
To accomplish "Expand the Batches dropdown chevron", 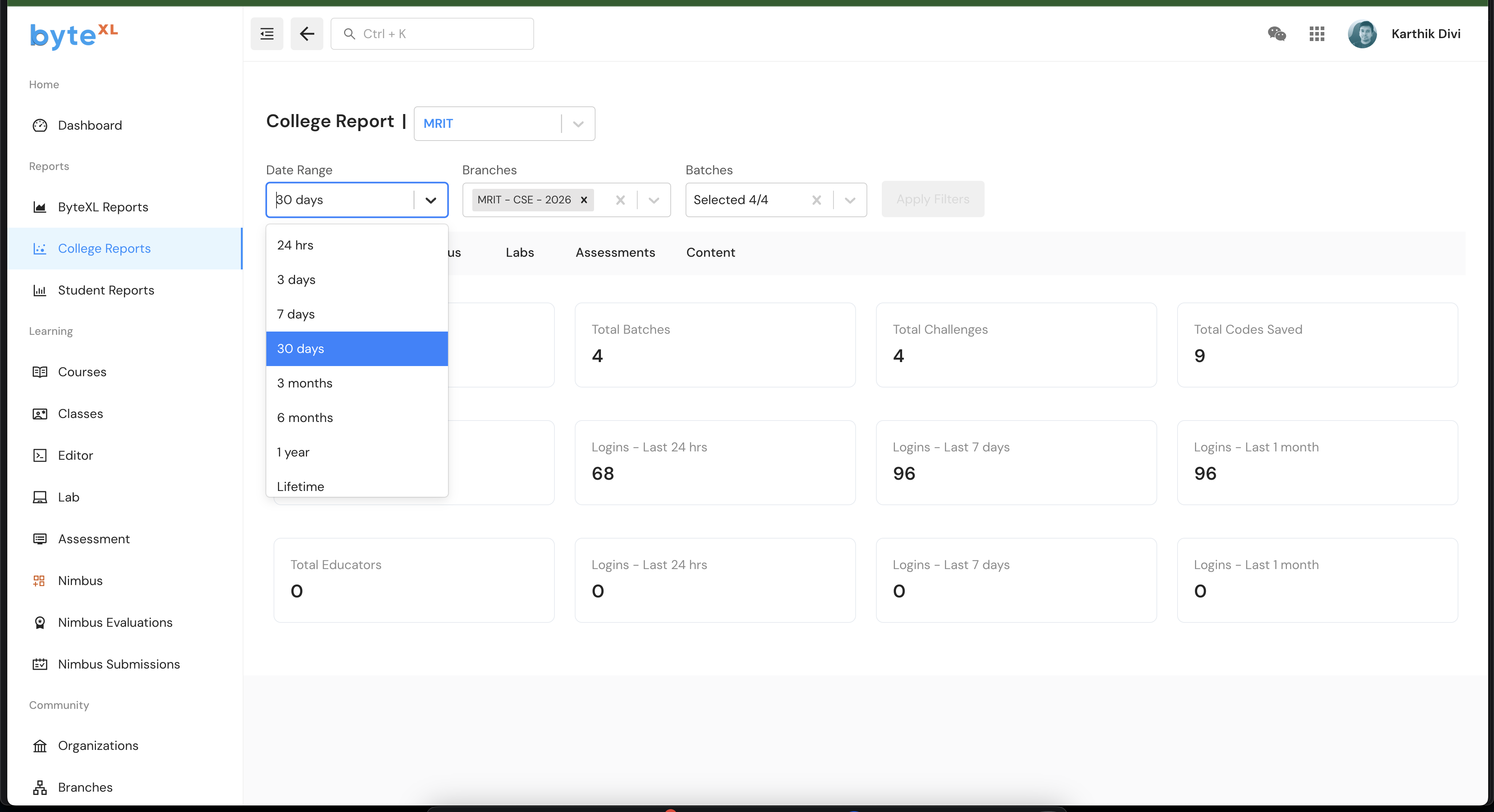I will (x=850, y=200).
